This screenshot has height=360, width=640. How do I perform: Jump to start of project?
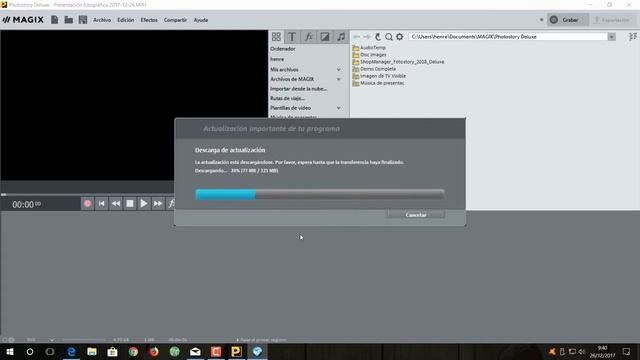102,203
